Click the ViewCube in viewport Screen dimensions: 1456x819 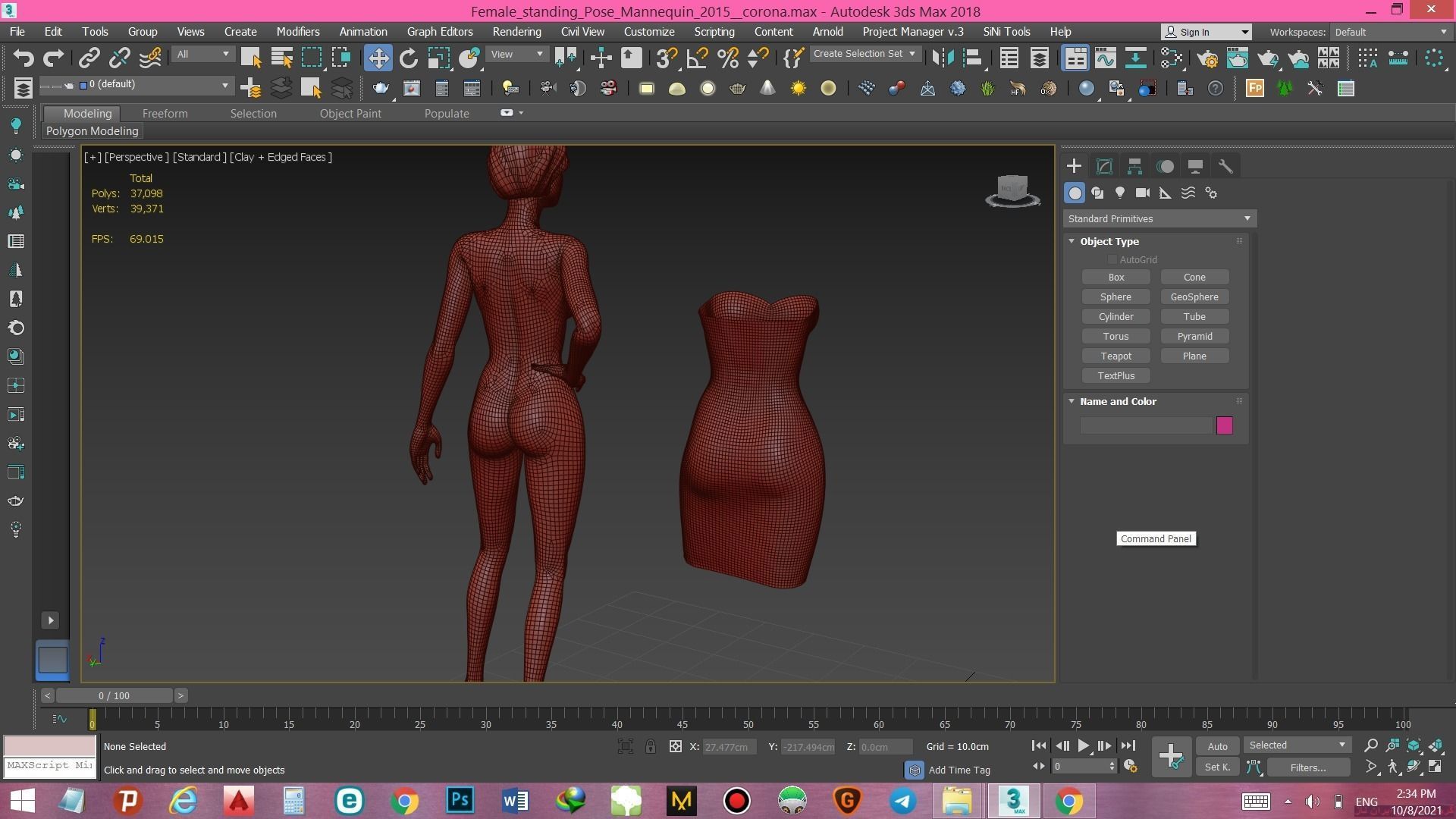point(1012,190)
